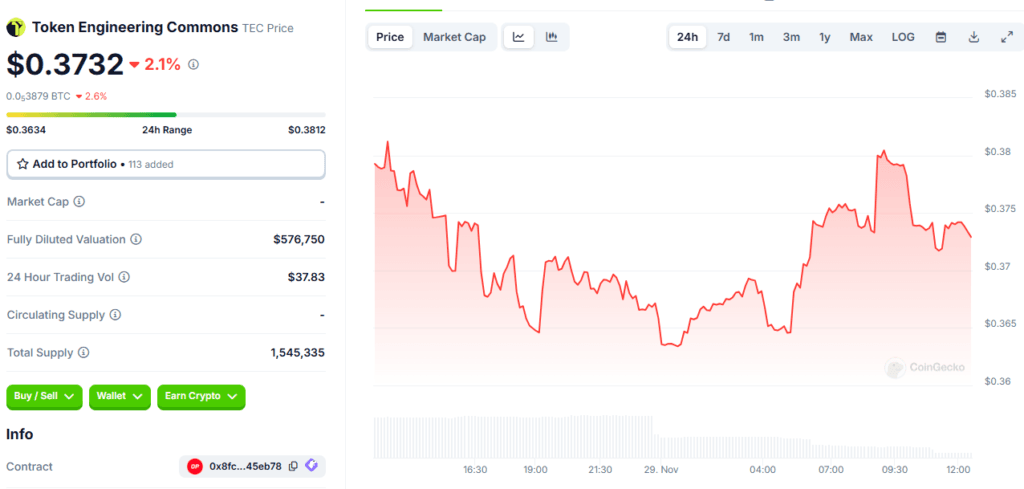Click the contract address 0x8fc...45eb78
This screenshot has width=1024, height=489.
(246, 466)
